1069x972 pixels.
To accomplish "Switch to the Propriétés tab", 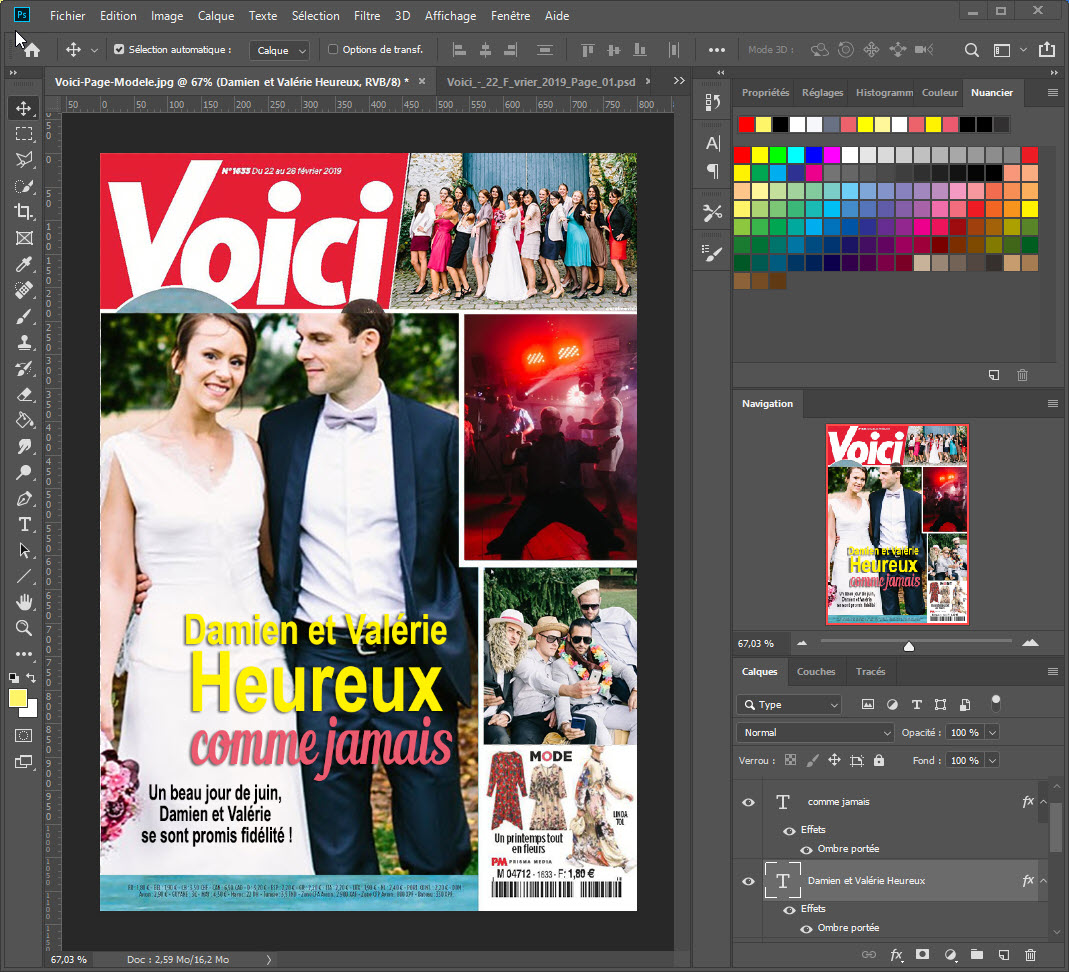I will point(765,93).
